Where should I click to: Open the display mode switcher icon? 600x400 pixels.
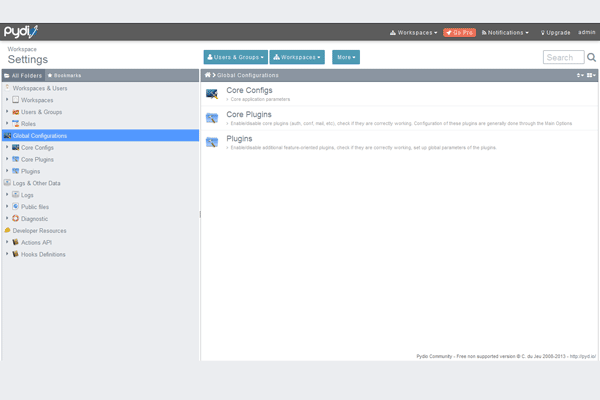(591, 75)
